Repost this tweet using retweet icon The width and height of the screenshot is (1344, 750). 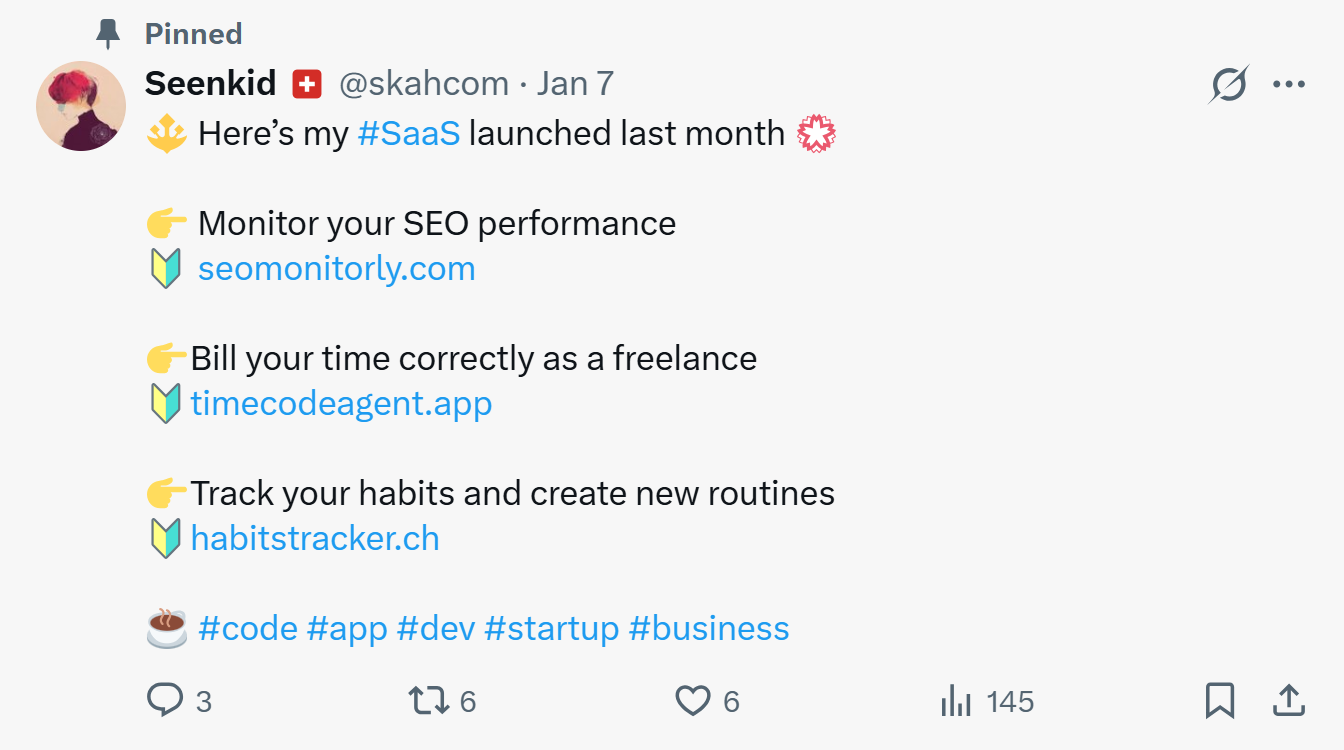(430, 701)
